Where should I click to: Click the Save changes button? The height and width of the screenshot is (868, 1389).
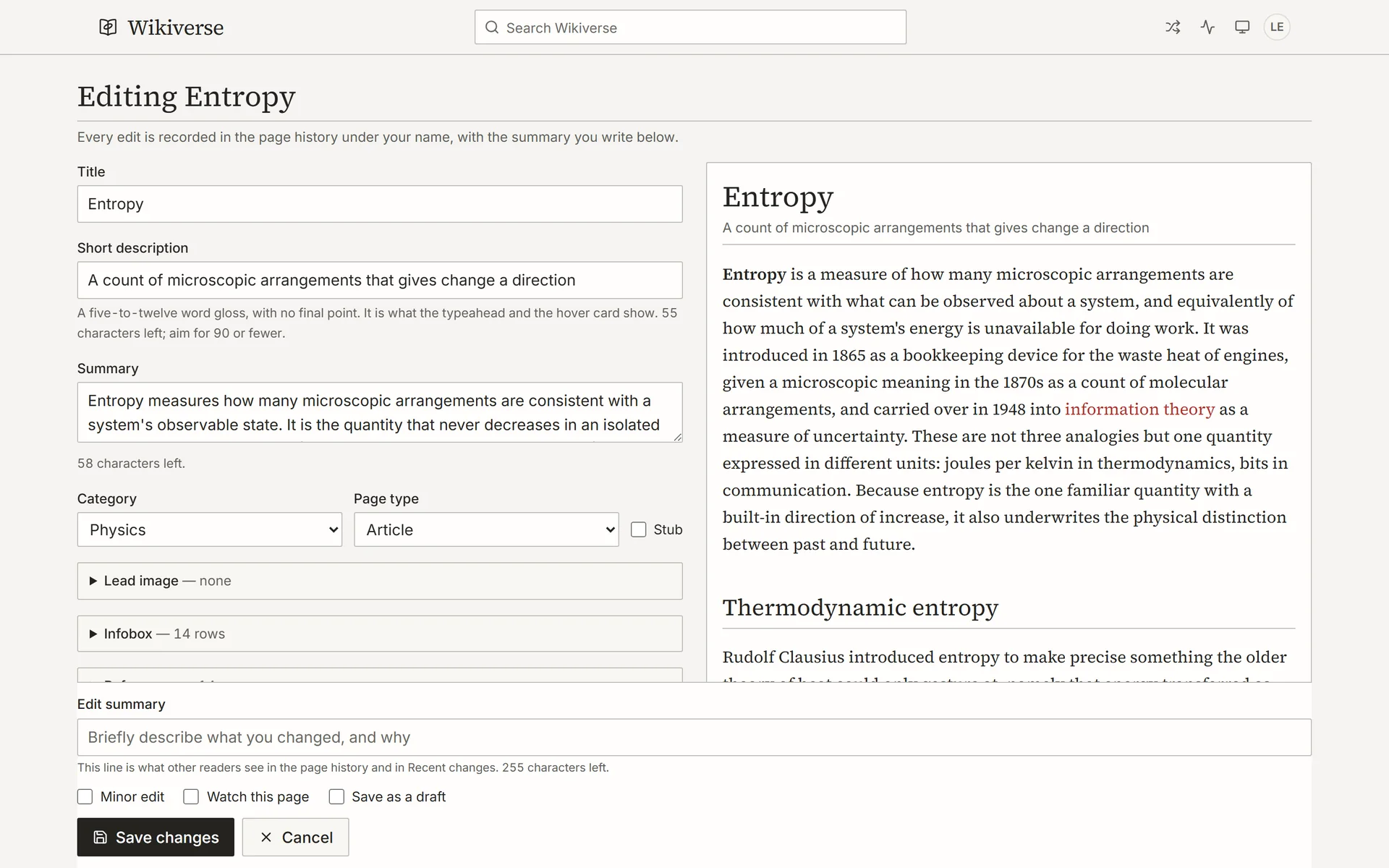tap(156, 837)
